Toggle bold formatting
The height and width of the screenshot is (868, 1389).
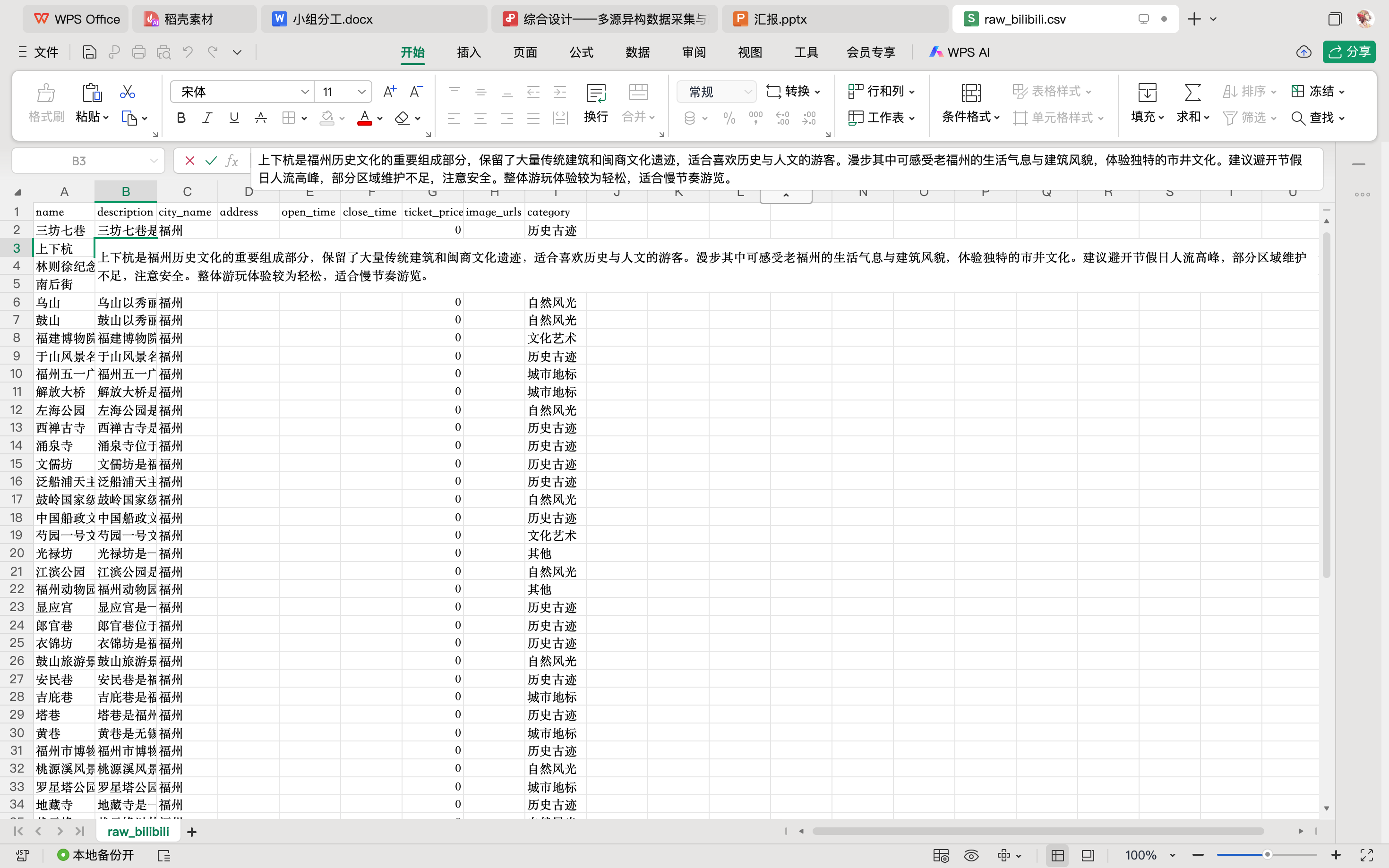click(181, 118)
